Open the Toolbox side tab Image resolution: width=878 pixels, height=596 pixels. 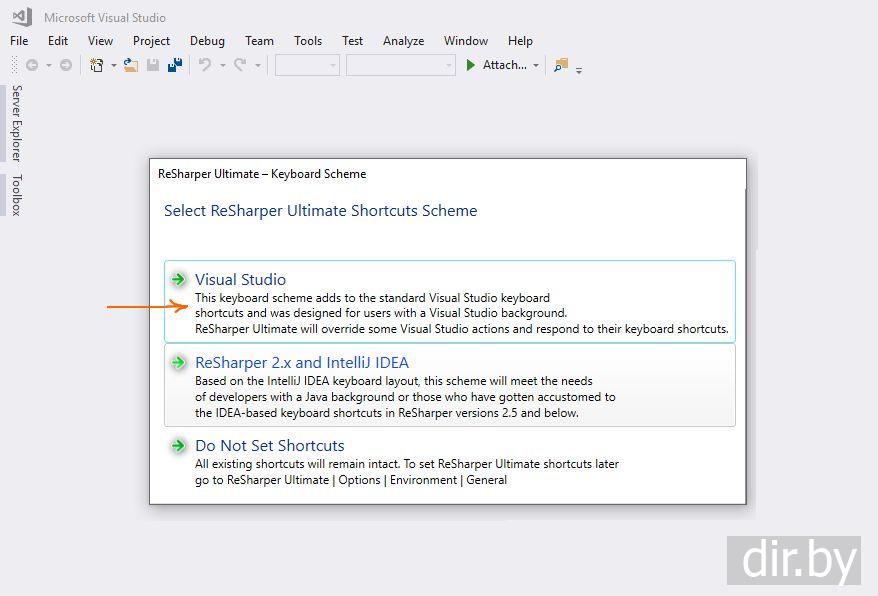(16, 195)
